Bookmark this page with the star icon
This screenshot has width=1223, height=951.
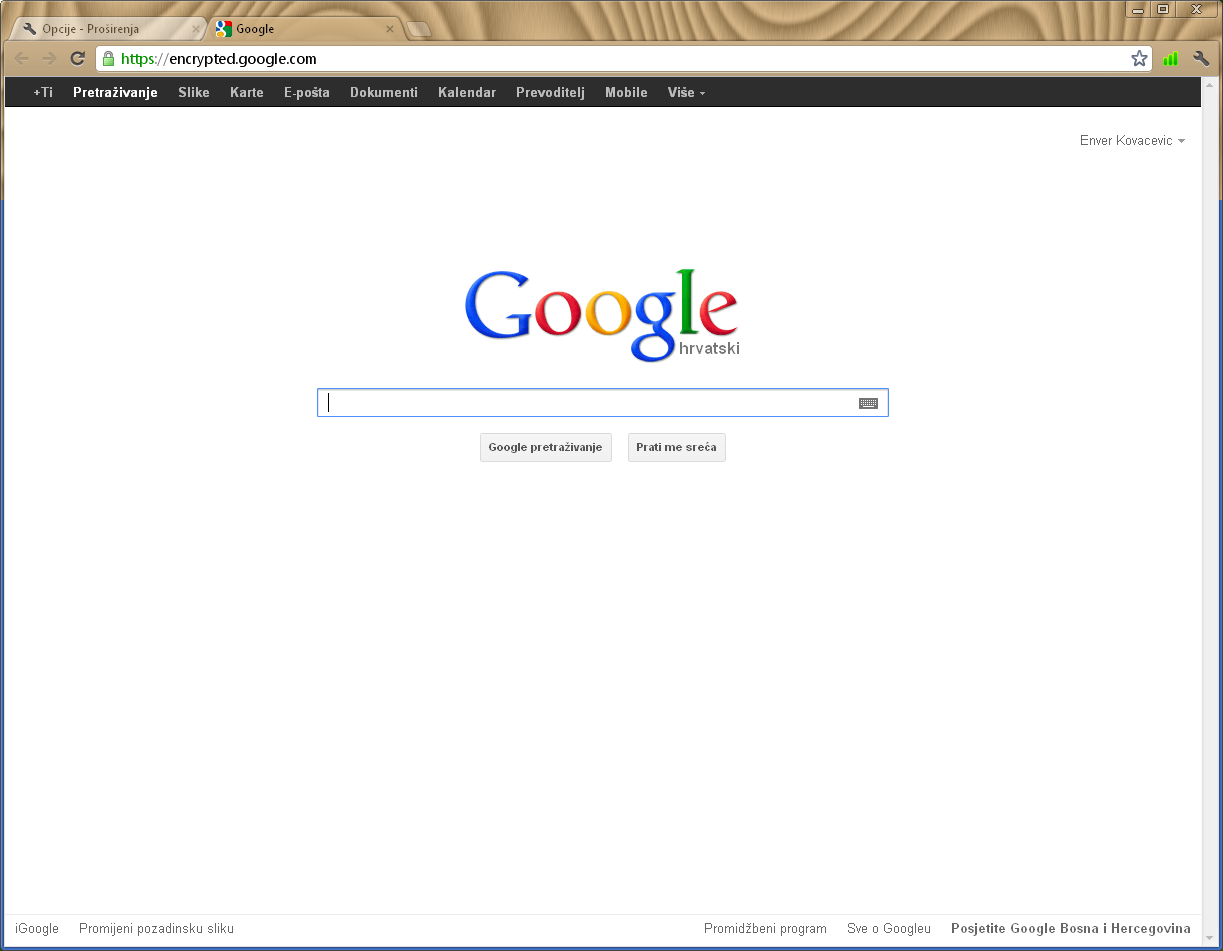pyautogui.click(x=1139, y=59)
